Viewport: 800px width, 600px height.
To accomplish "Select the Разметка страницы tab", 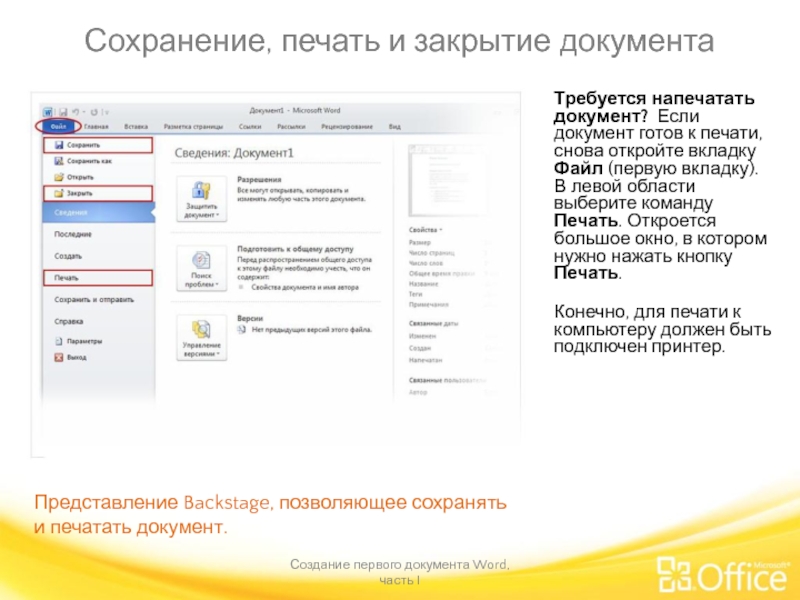I will click(193, 127).
